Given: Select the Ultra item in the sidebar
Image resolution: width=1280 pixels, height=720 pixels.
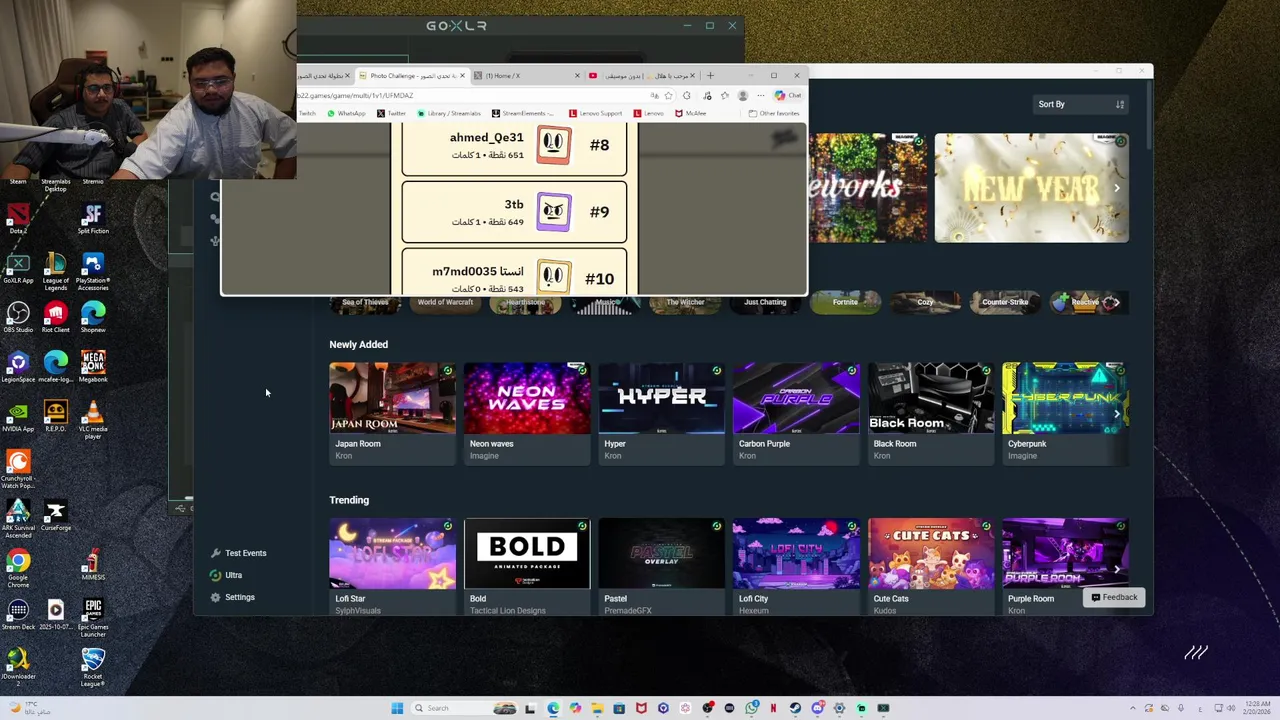Looking at the screenshot, I should click(x=226, y=575).
